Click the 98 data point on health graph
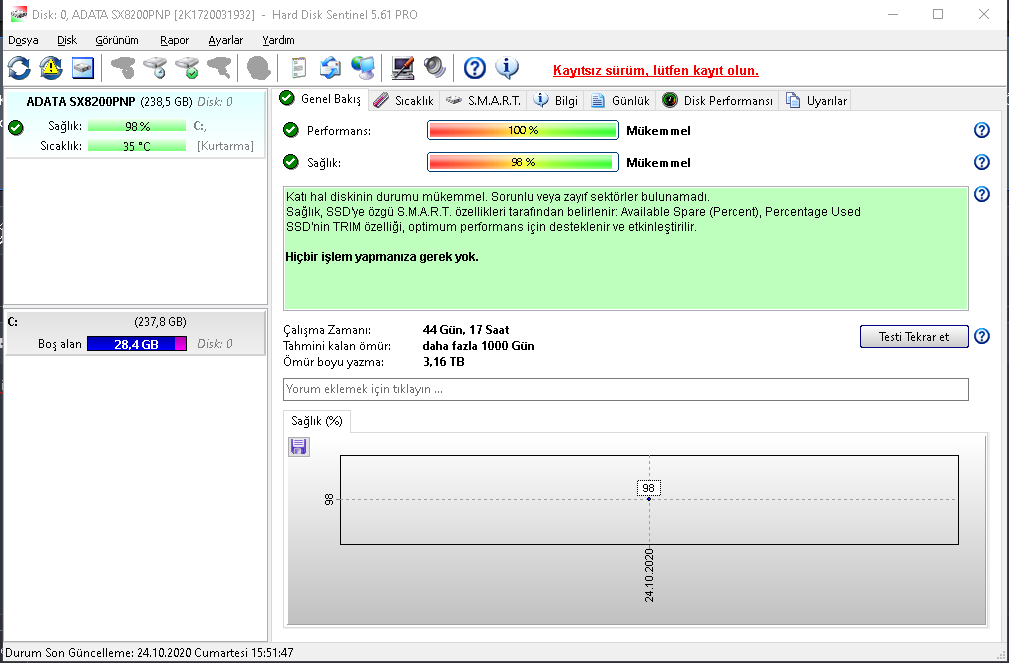Viewport: 1009px width, 663px height. click(x=649, y=499)
